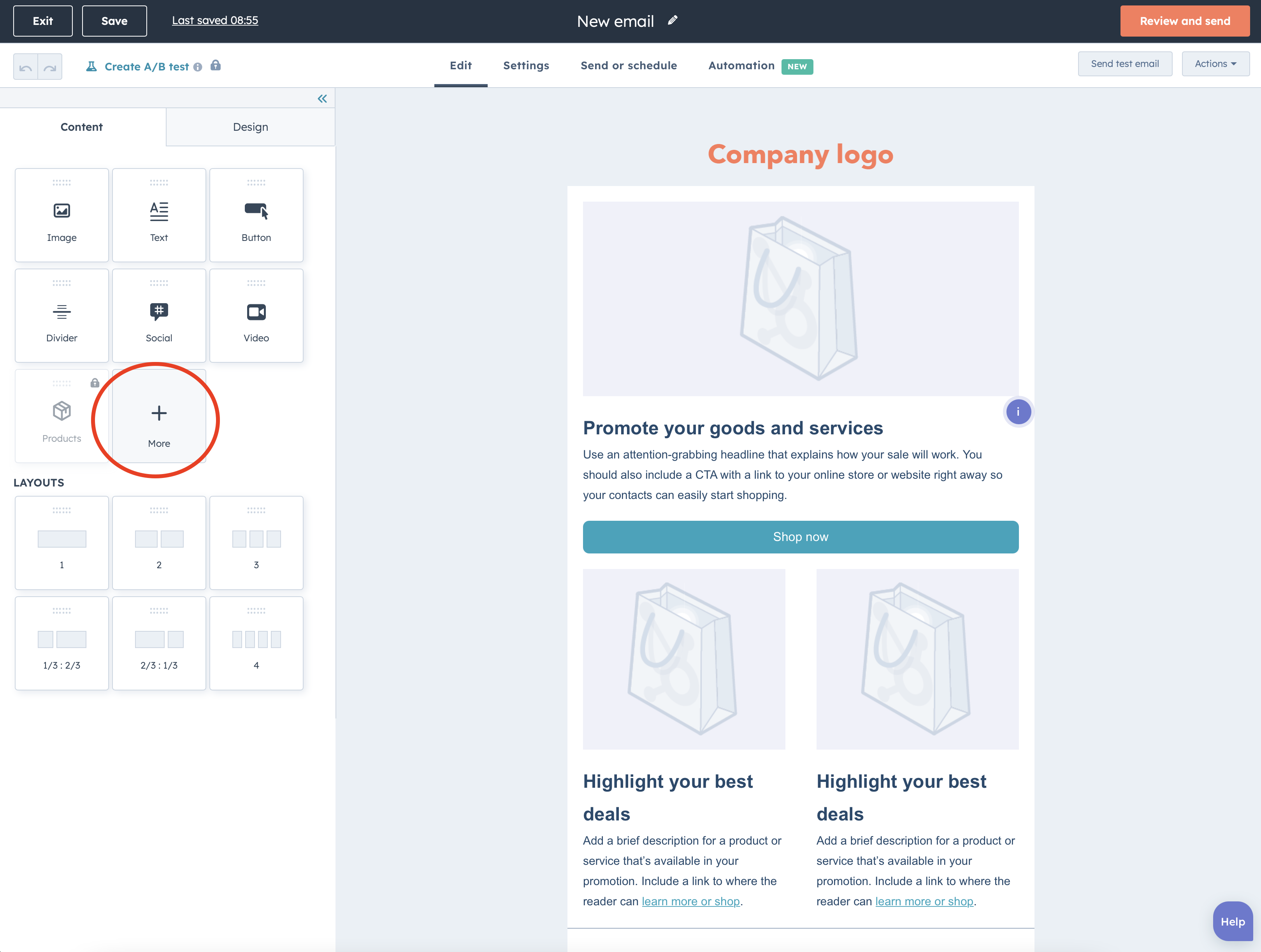The width and height of the screenshot is (1261, 952).
Task: Click the Divider content block
Action: point(61,315)
